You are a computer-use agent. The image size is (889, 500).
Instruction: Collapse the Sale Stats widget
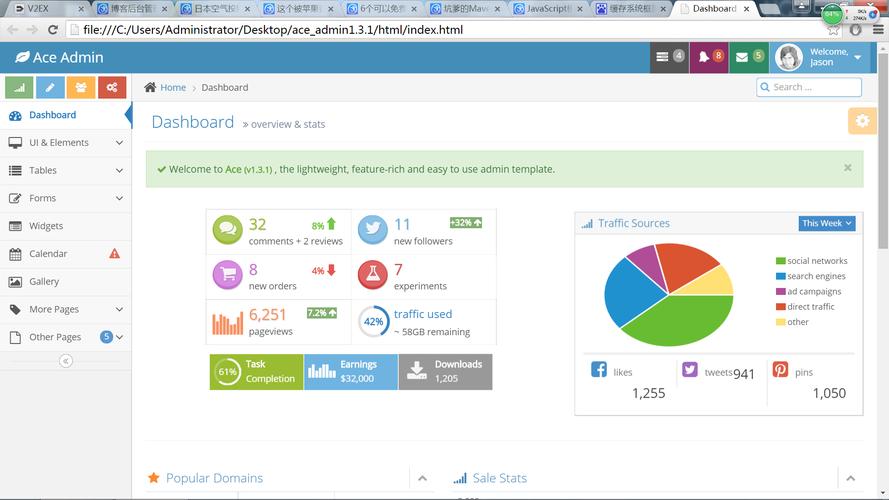point(850,478)
